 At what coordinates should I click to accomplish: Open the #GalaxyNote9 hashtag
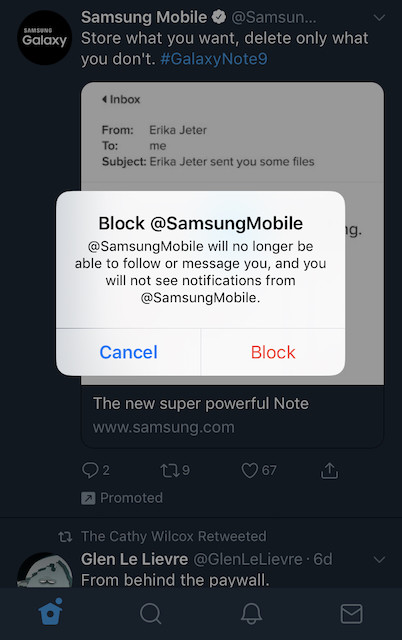214,59
